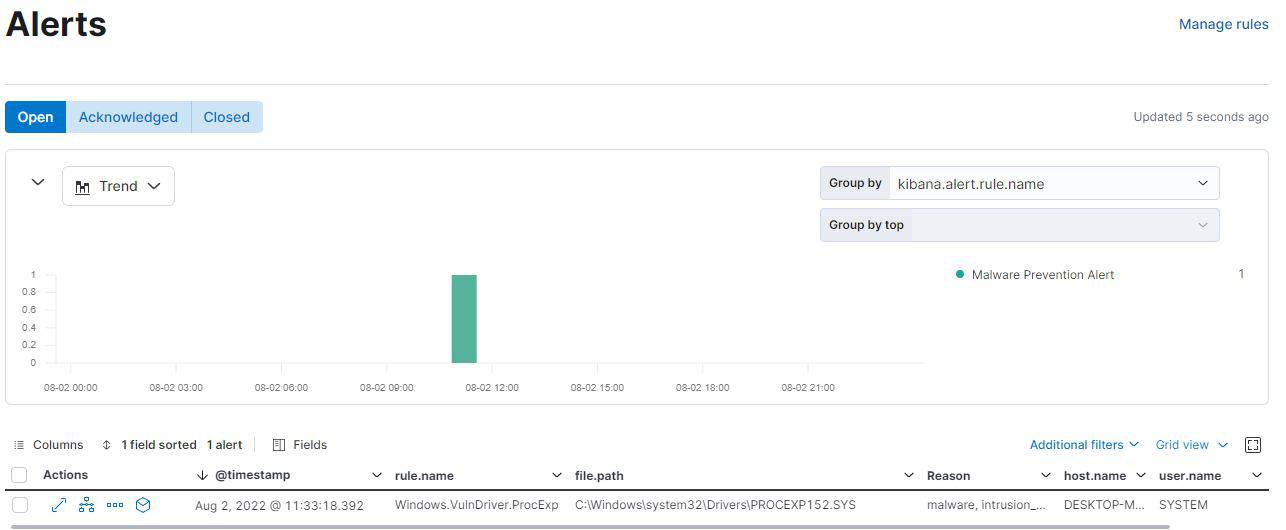Image resolution: width=1286 pixels, height=530 pixels.
Task: Enter full screen mode for the alerts table
Action: pyautogui.click(x=1252, y=445)
